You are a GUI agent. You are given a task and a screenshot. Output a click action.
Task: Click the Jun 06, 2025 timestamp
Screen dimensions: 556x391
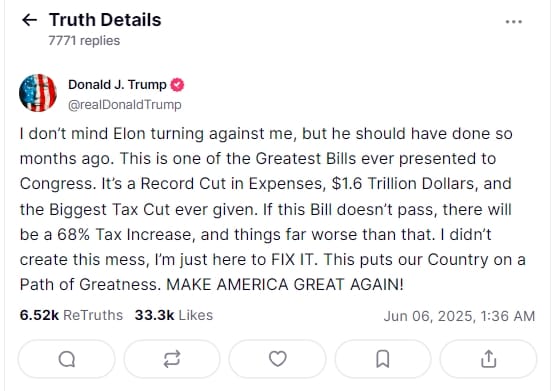(x=459, y=316)
